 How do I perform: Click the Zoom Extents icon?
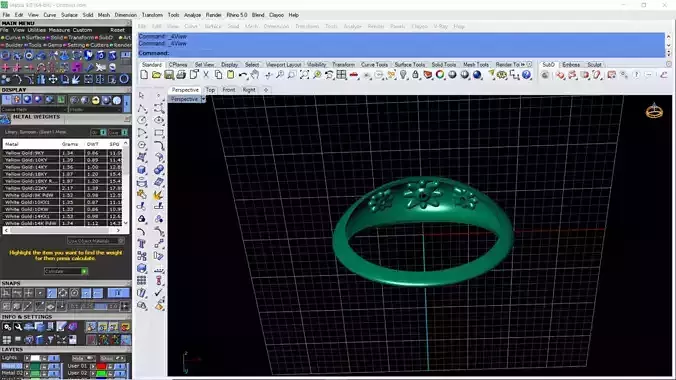pos(304,75)
